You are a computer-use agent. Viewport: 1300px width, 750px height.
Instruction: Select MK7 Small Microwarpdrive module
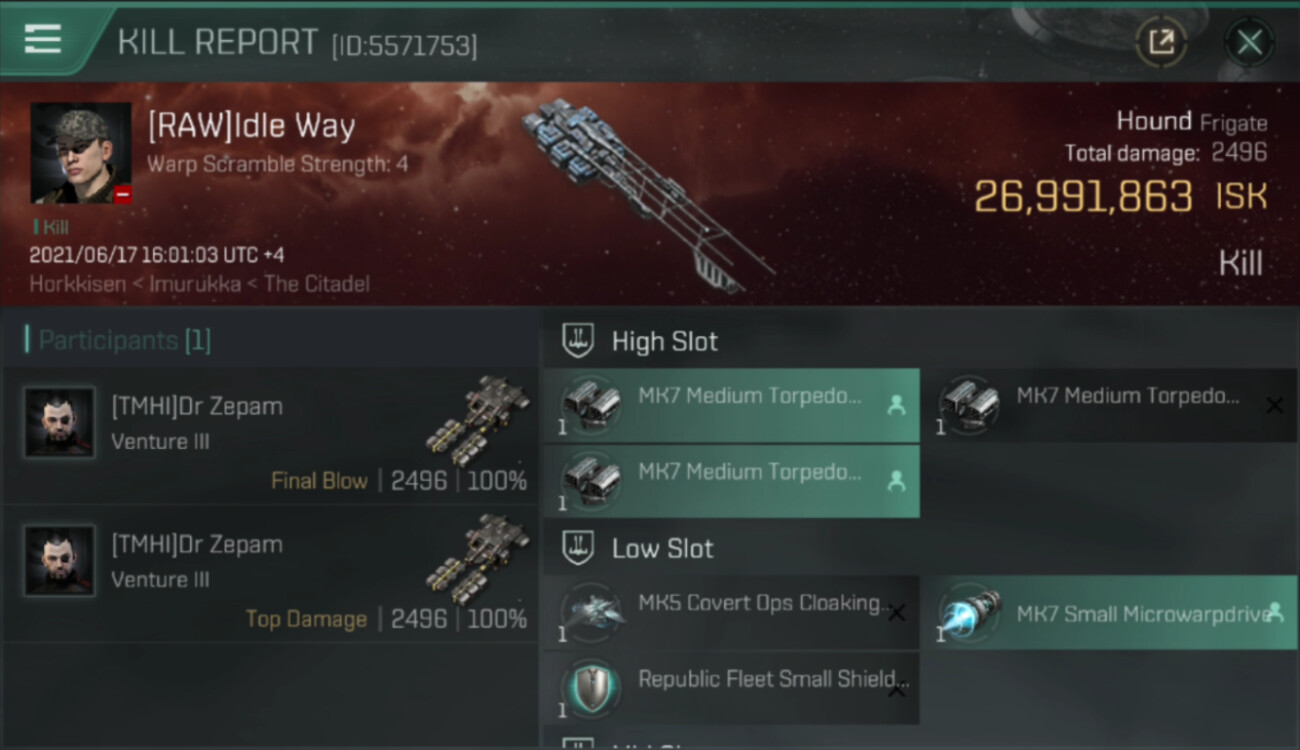[1109, 612]
